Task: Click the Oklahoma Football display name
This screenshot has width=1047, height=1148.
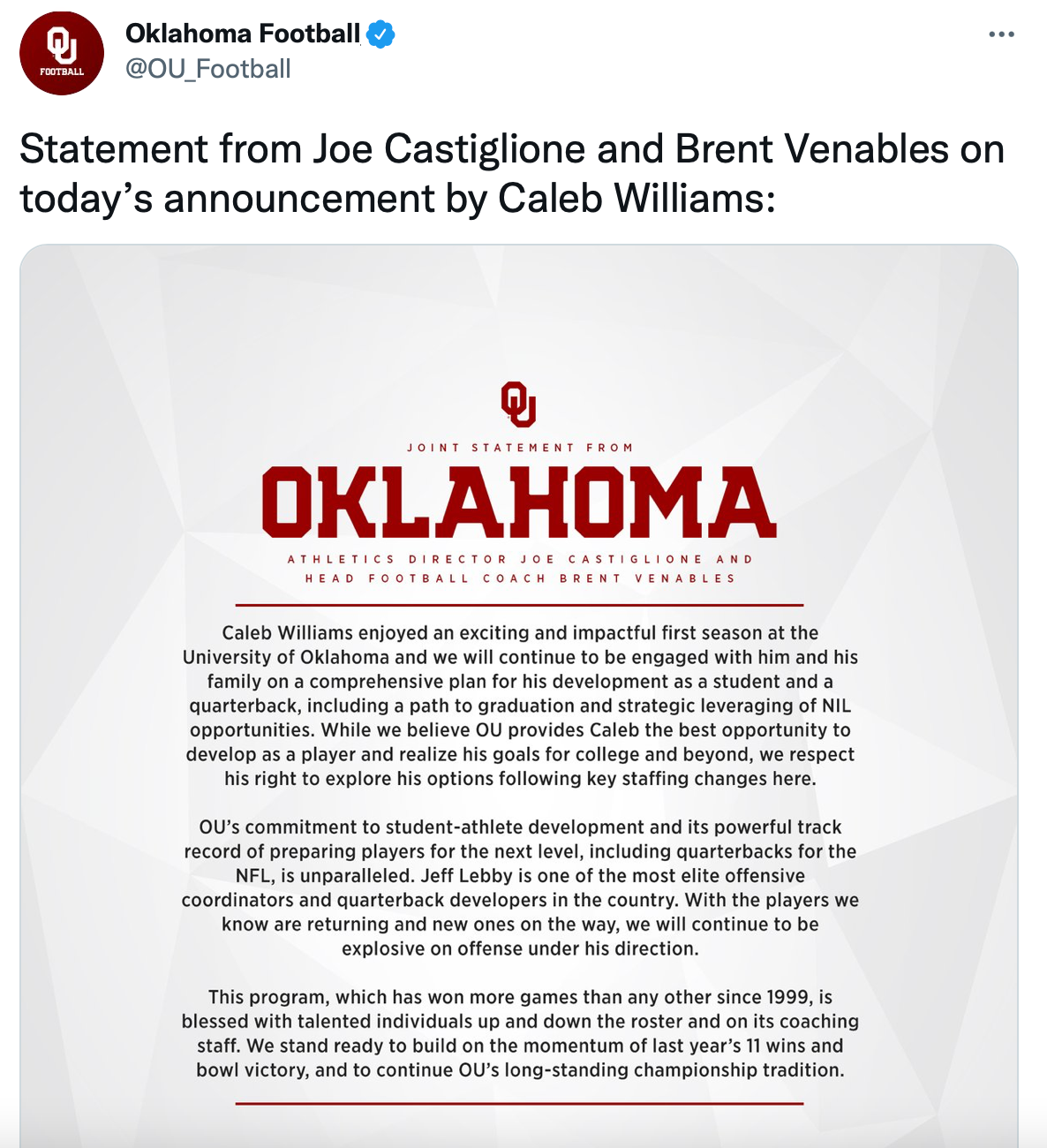Action: click(243, 34)
